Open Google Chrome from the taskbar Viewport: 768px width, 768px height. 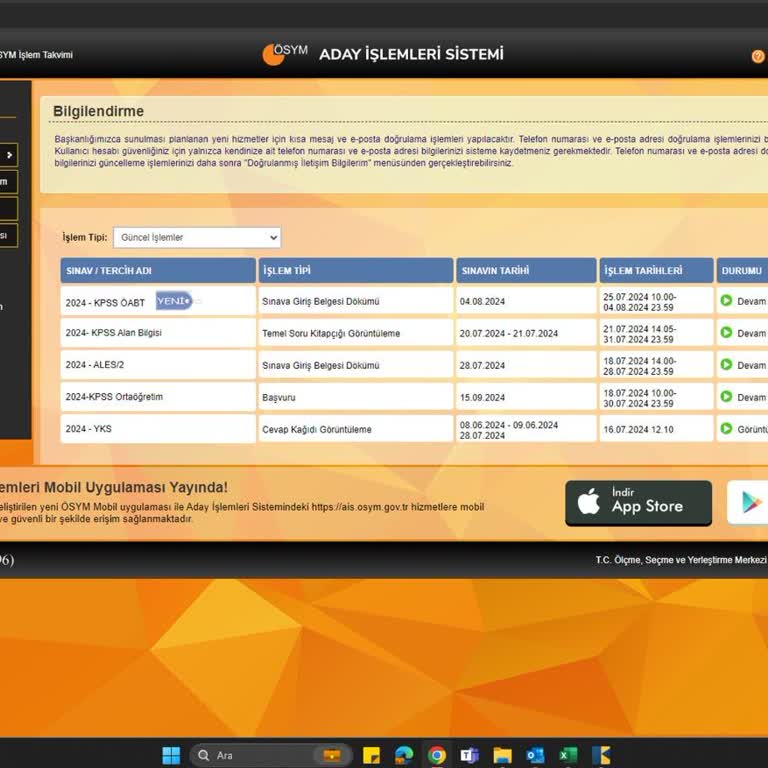point(437,755)
